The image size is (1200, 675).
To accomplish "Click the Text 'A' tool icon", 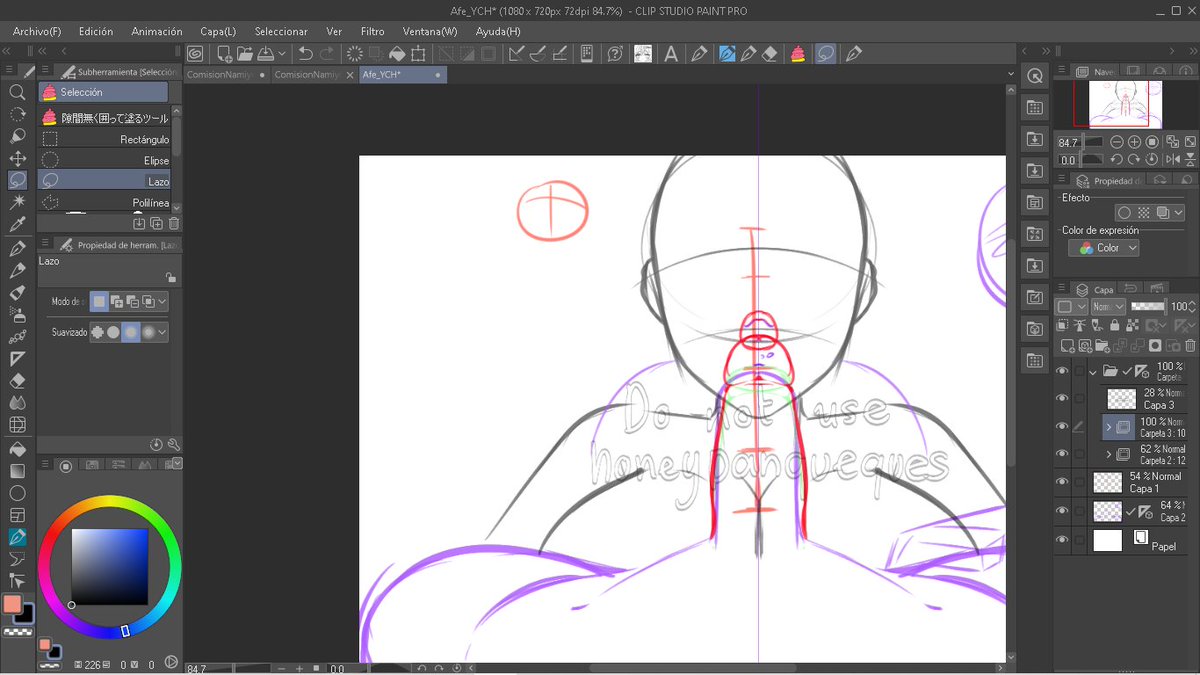I will coord(671,53).
